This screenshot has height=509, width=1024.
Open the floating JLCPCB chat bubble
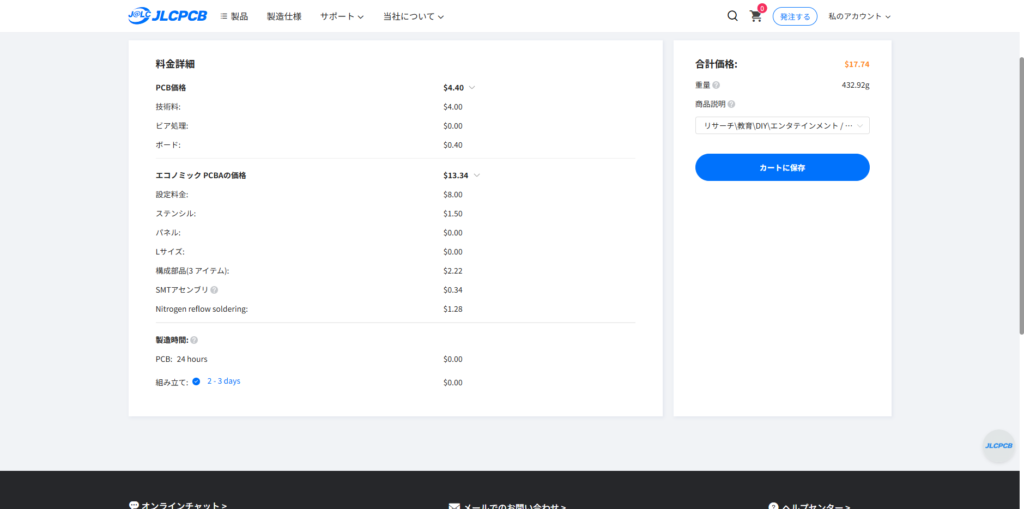998,446
